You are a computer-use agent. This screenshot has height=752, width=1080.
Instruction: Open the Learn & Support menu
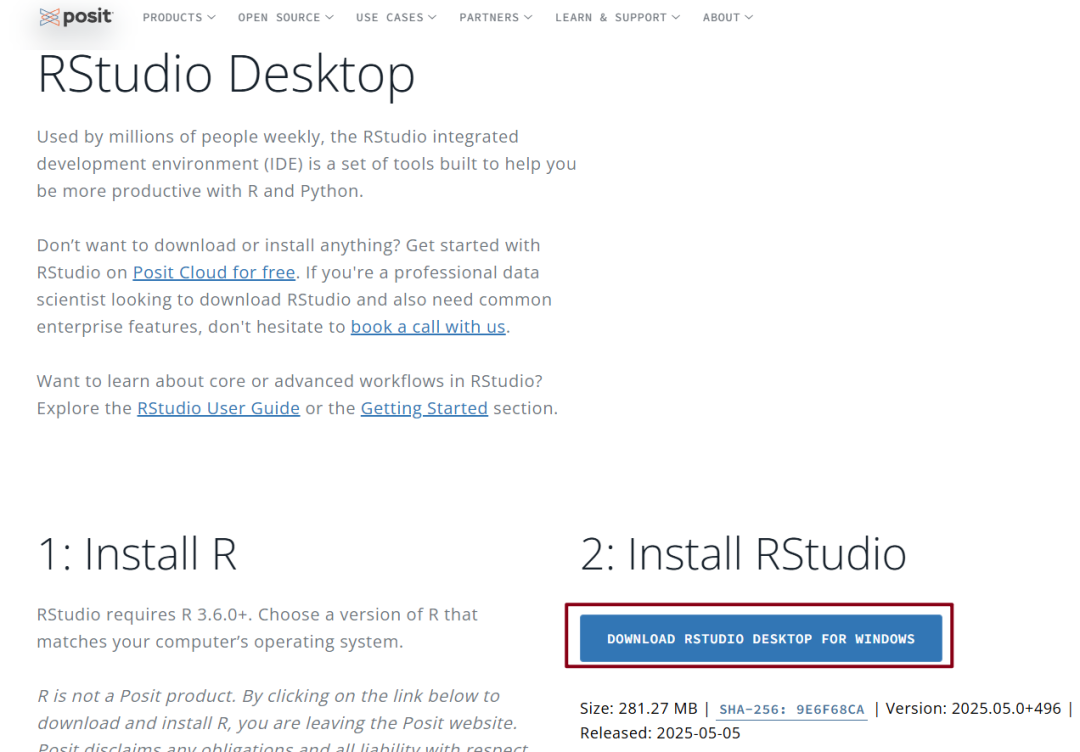[617, 17]
